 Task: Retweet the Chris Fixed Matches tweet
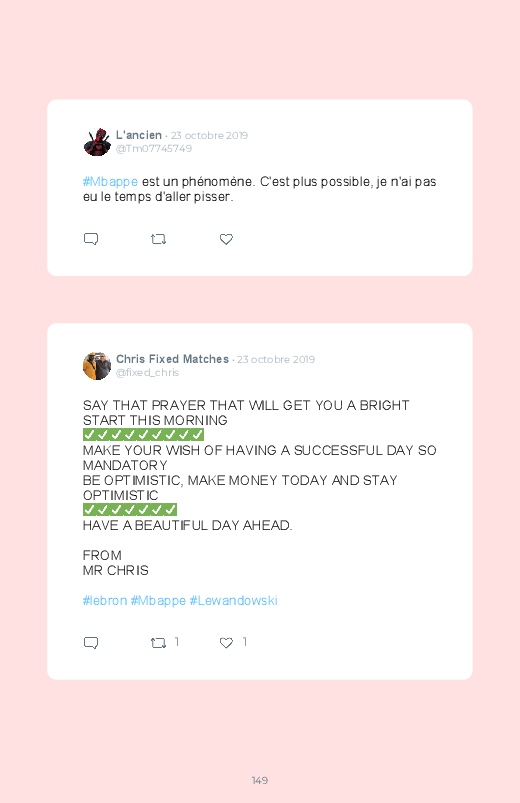pos(158,643)
